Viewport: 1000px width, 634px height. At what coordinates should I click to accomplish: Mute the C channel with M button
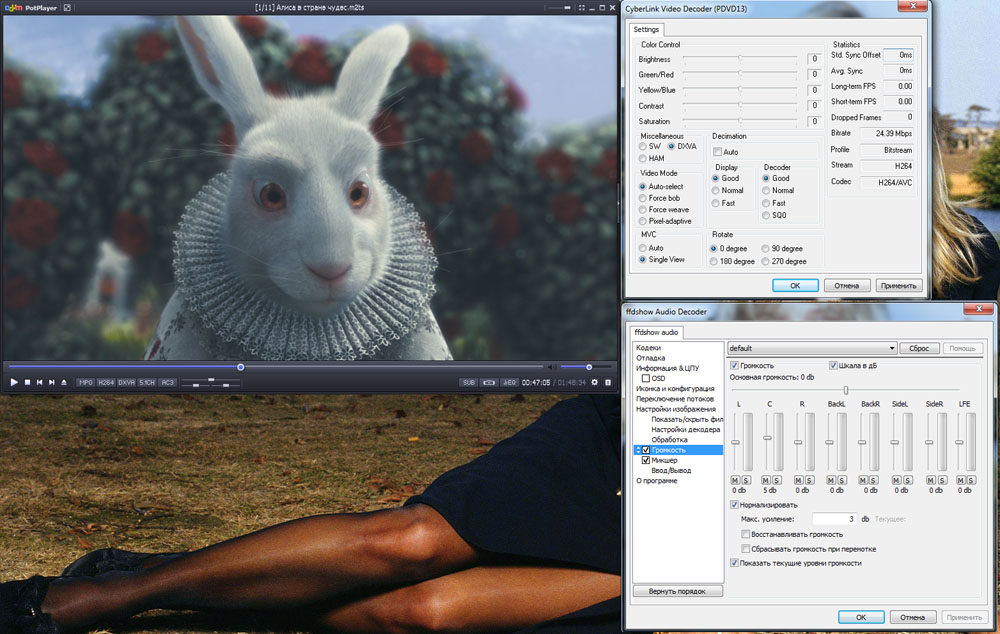(765, 480)
